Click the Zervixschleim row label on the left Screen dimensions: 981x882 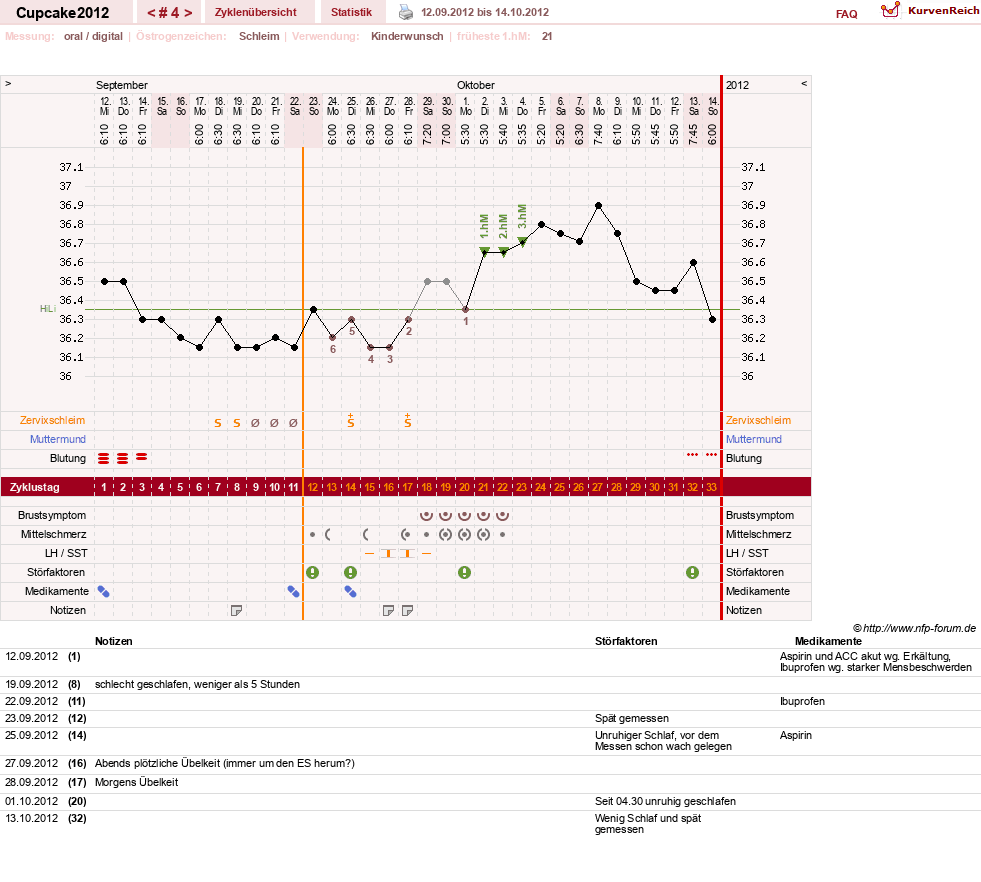point(52,420)
